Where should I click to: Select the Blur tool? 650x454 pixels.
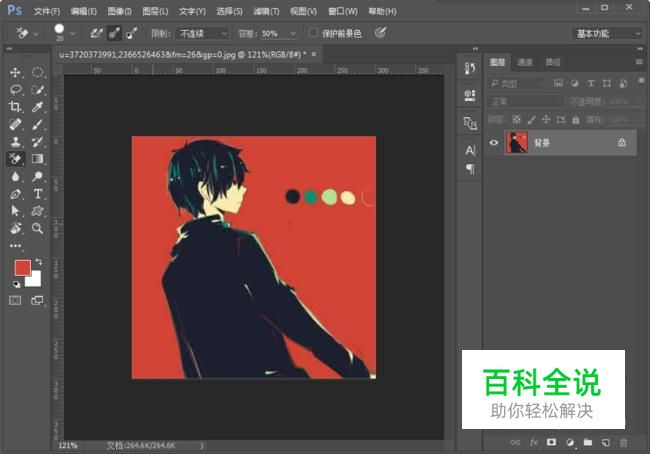click(15, 176)
